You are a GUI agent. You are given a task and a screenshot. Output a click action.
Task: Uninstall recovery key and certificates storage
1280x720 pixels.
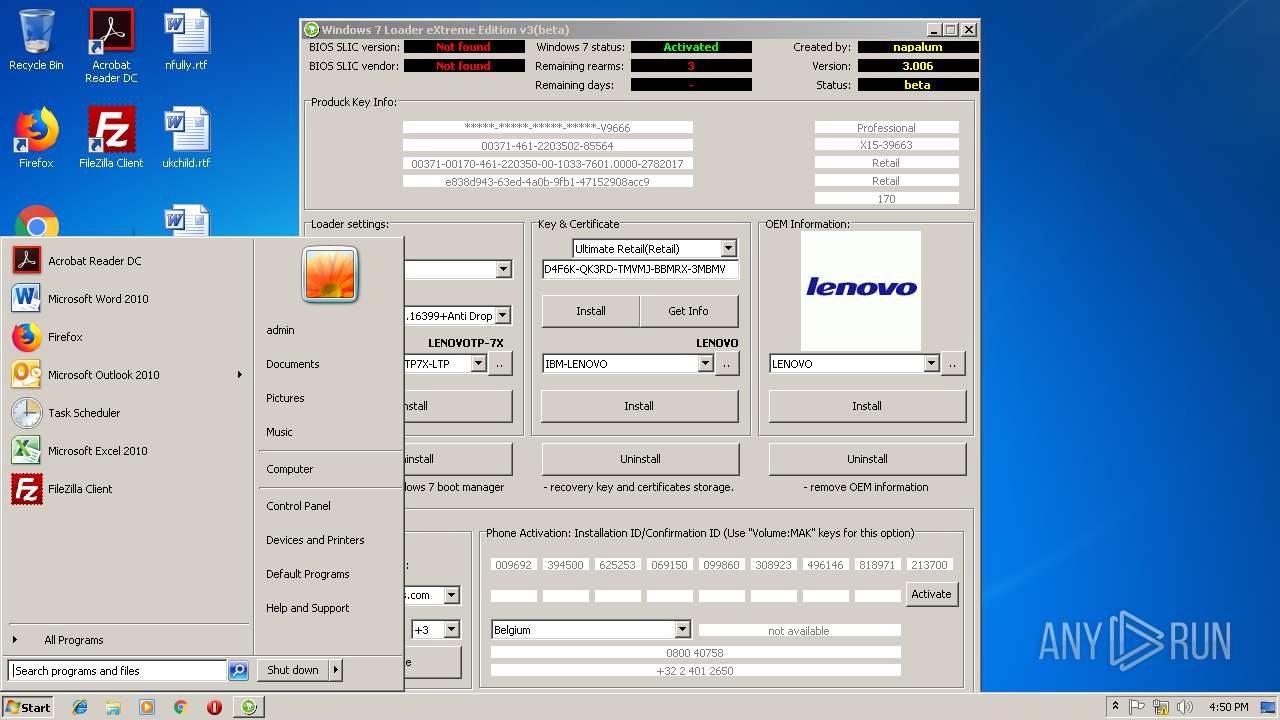tap(640, 459)
